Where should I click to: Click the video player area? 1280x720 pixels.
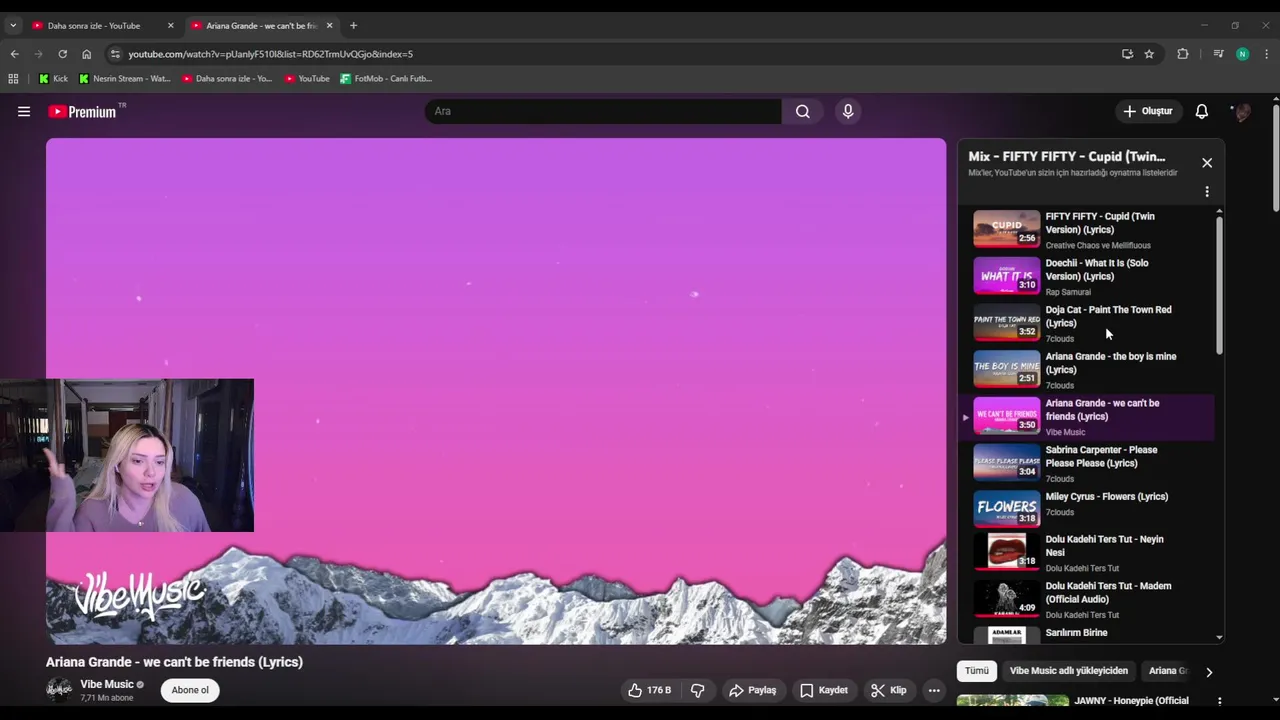pos(495,391)
